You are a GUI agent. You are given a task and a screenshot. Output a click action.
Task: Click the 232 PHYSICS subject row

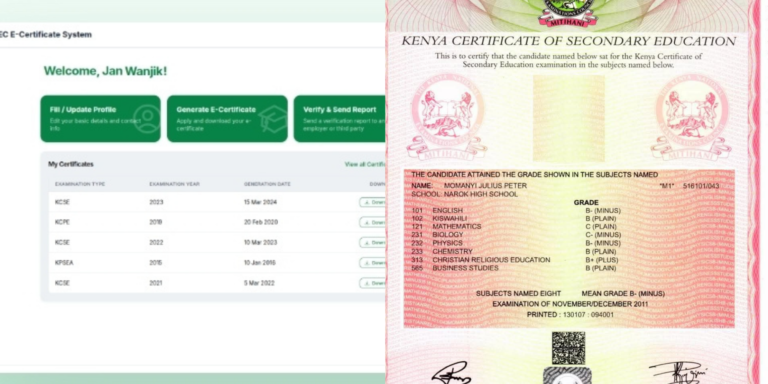[x=516, y=243]
